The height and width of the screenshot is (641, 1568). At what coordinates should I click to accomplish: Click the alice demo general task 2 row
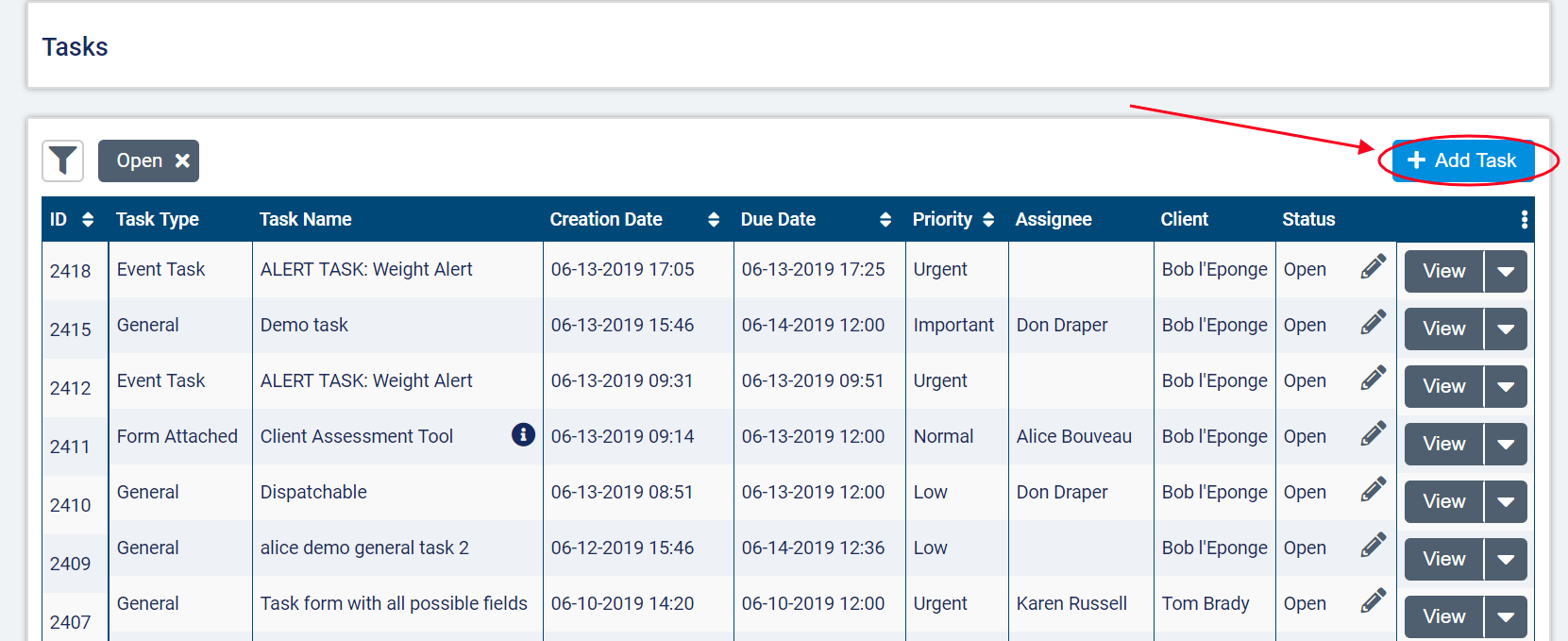pyautogui.click(x=364, y=548)
